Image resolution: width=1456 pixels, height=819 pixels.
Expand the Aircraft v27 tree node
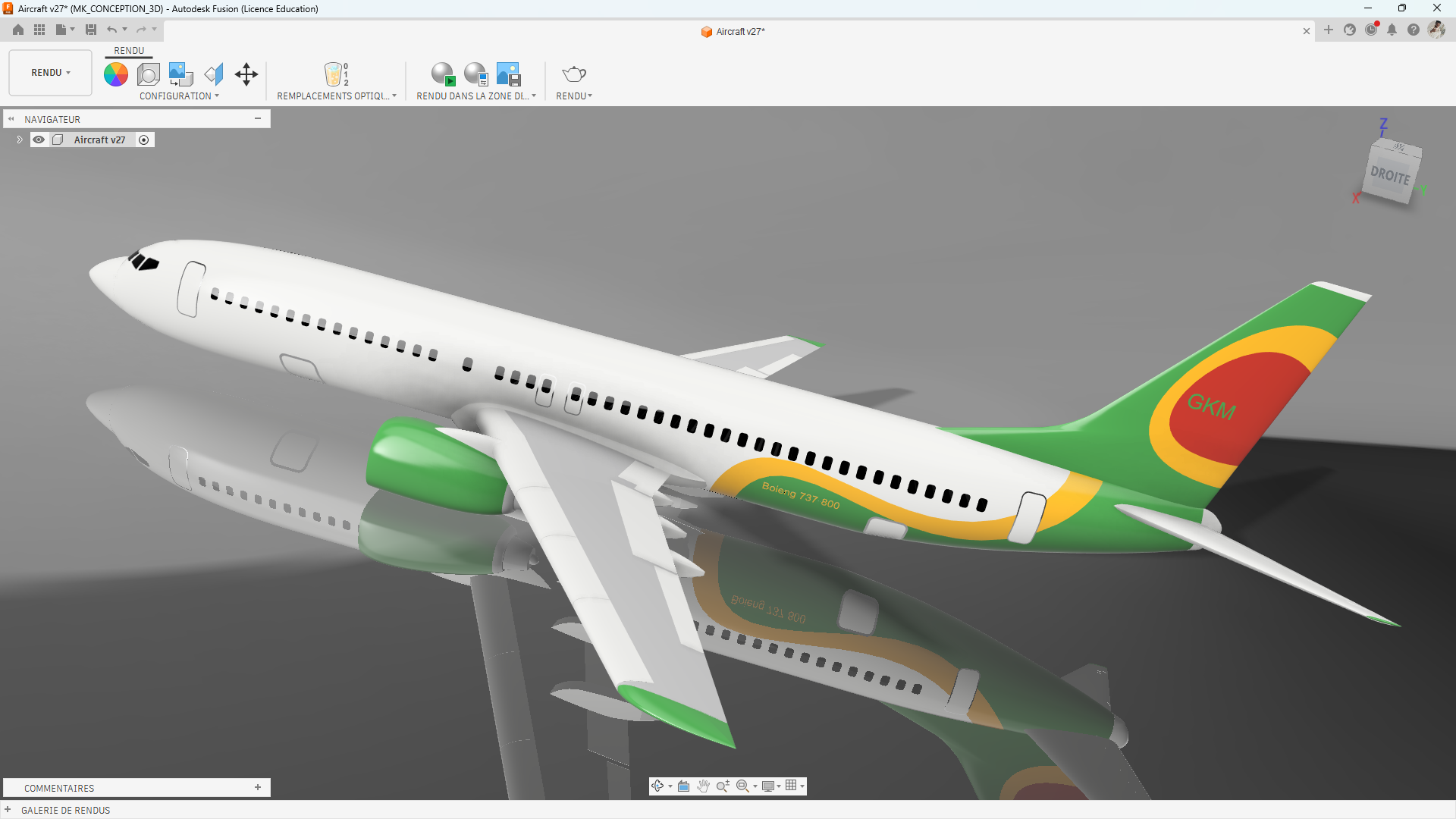20,140
